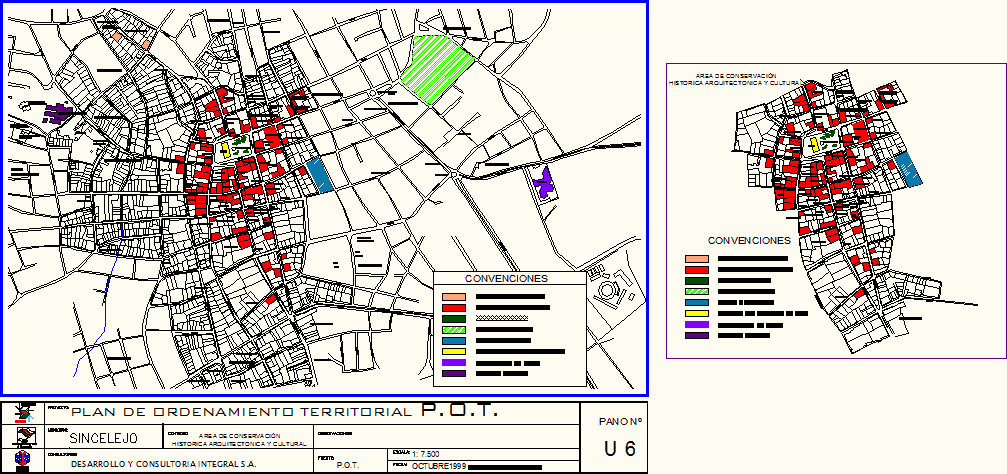This screenshot has width=1007, height=474.
Task: Click the circular stadium symbol beside main legend
Action: [607, 292]
